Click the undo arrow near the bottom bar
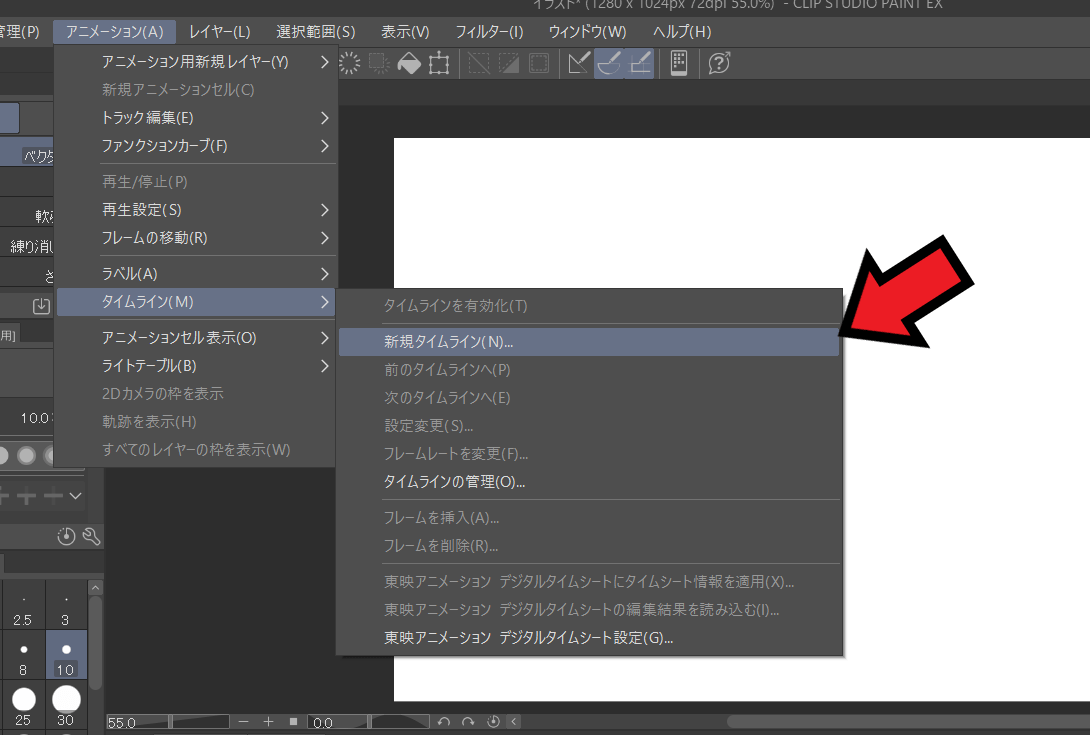The image size is (1090, 735). pyautogui.click(x=445, y=721)
